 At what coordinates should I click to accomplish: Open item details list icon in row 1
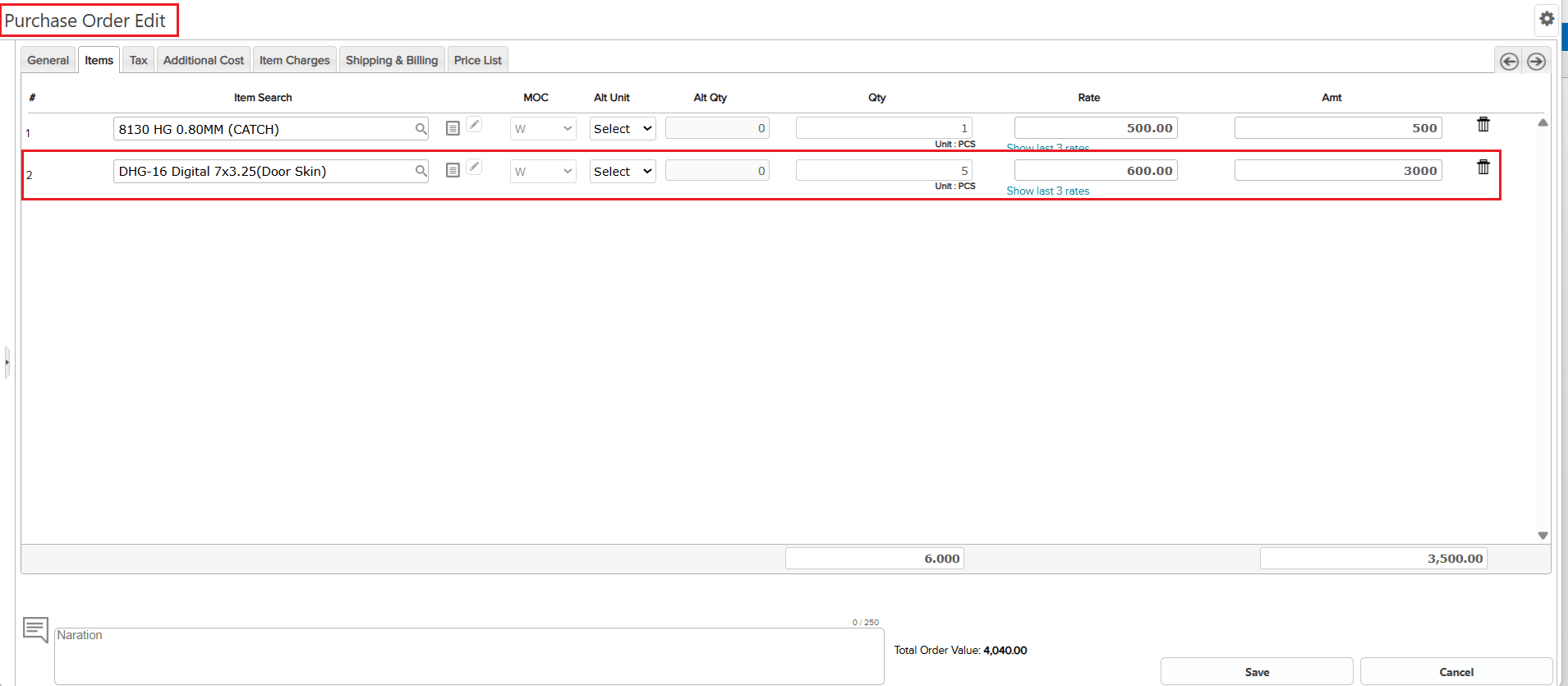[x=453, y=128]
